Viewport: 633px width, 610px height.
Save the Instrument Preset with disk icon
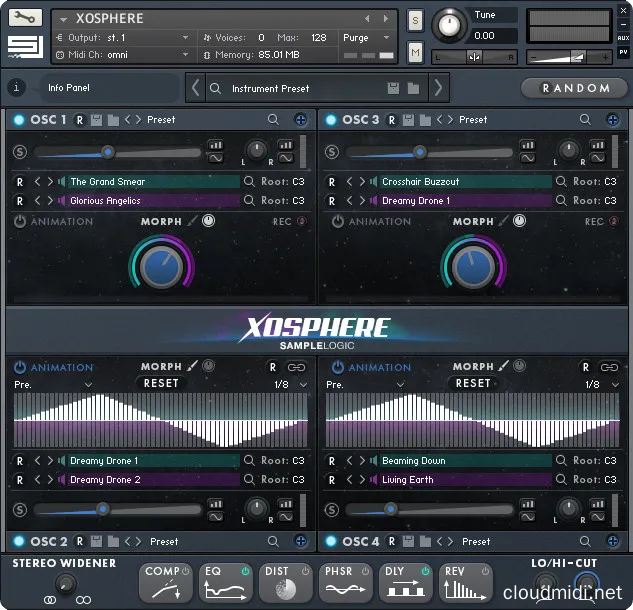click(x=393, y=88)
